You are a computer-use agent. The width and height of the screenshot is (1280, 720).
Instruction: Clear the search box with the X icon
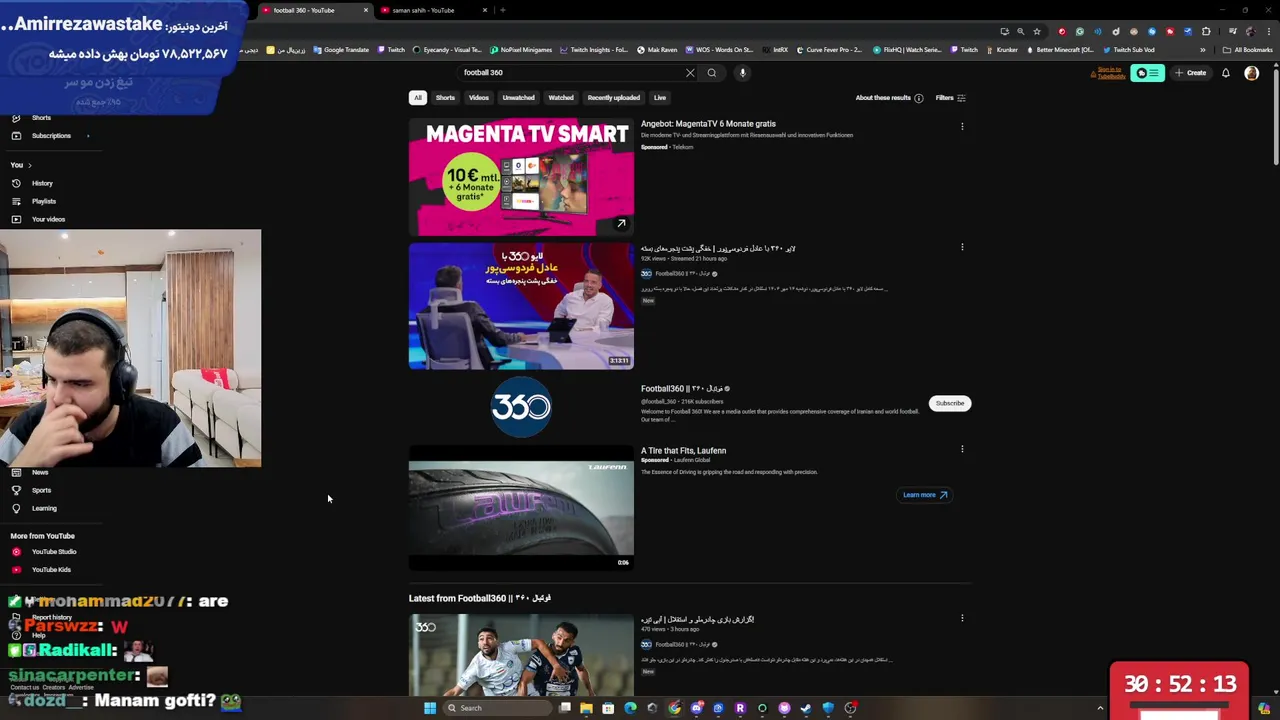click(x=689, y=73)
